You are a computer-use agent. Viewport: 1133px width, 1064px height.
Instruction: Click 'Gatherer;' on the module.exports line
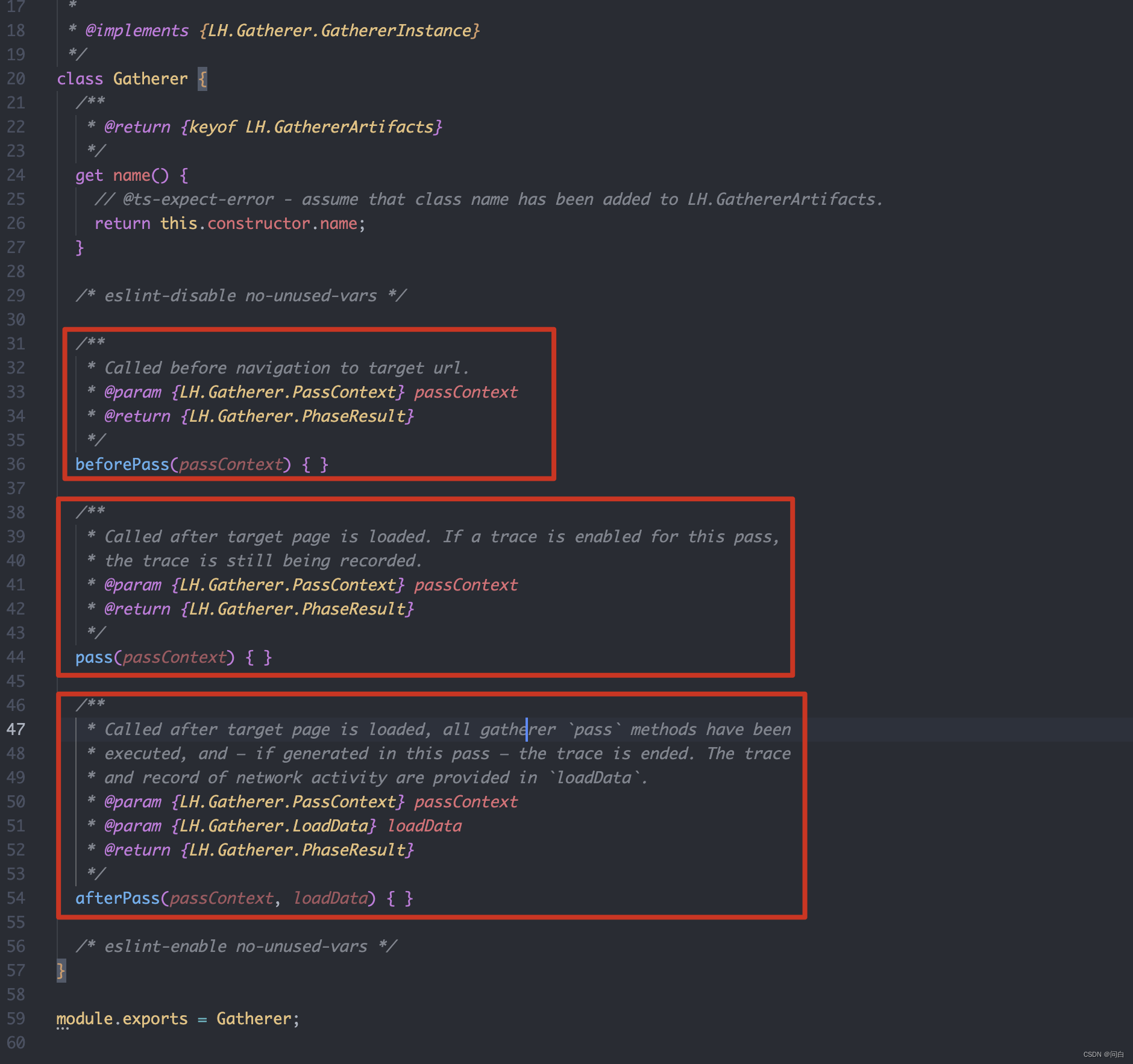[258, 1019]
